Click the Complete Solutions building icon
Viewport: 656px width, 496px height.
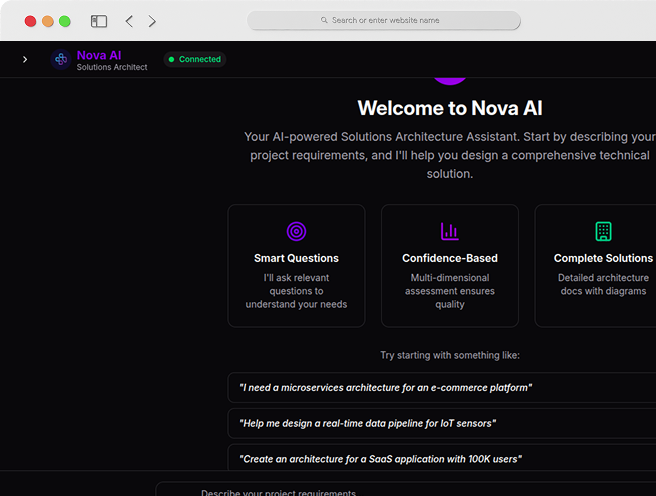pos(603,231)
